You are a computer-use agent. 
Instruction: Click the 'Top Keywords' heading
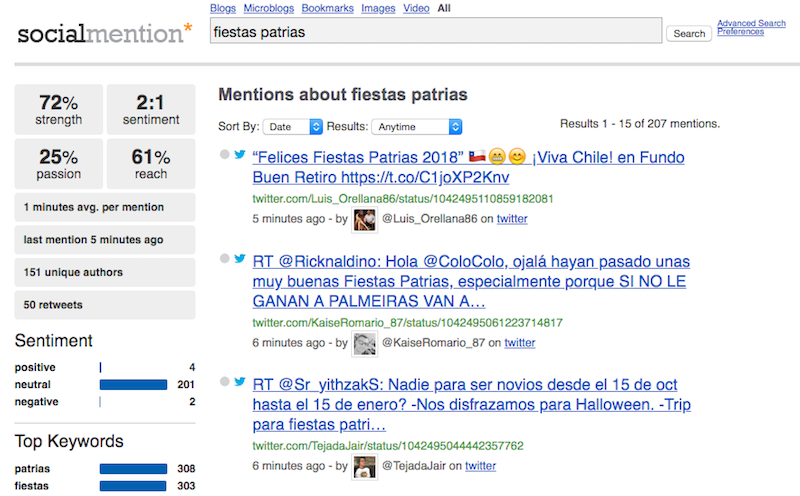[x=69, y=441]
